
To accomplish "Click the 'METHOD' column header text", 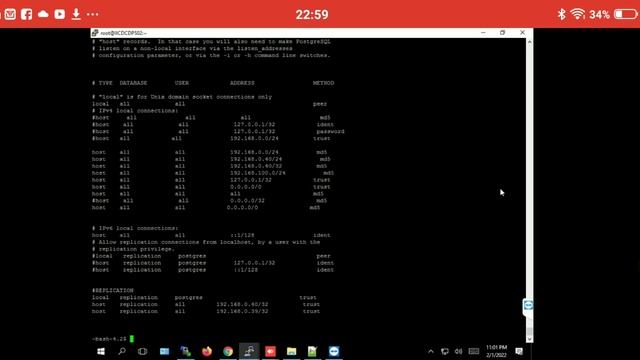I will [323, 83].
